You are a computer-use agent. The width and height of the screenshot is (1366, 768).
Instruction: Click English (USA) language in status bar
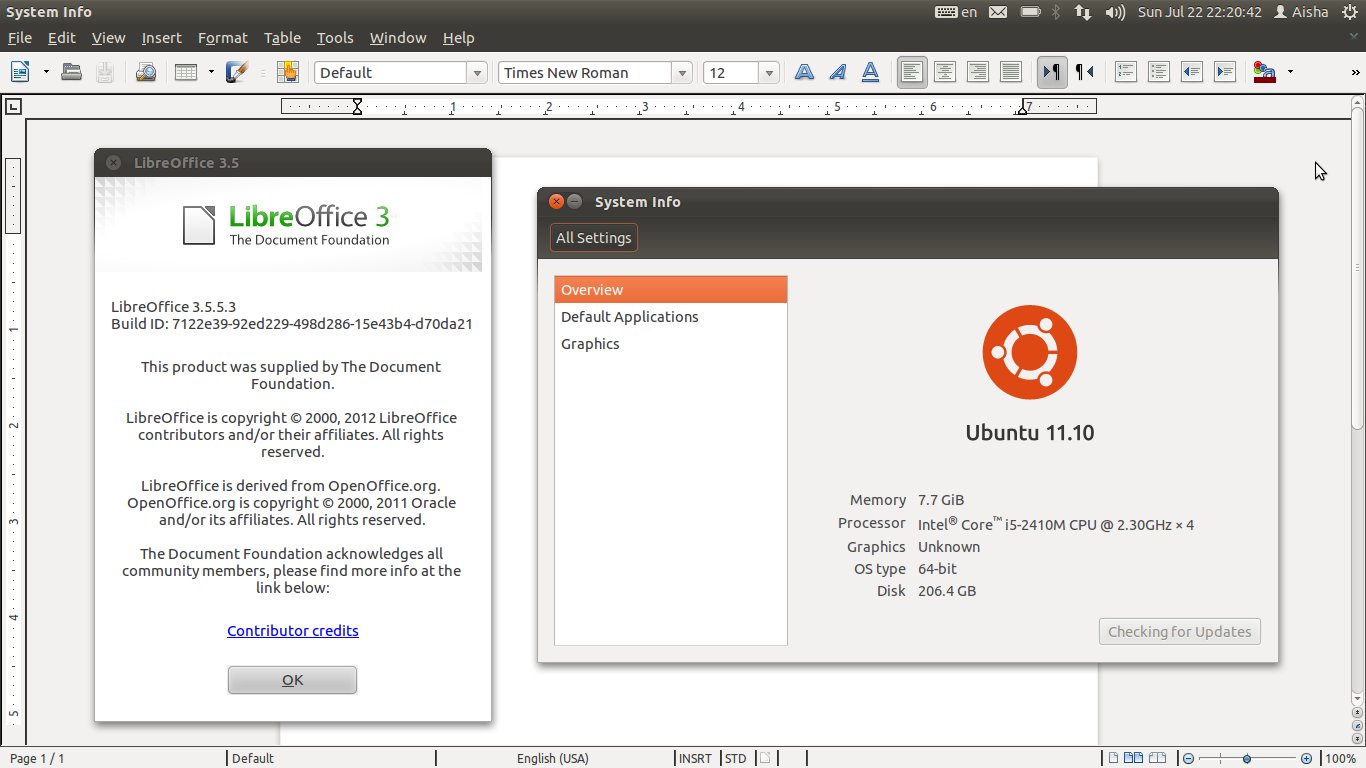pyautogui.click(x=553, y=759)
